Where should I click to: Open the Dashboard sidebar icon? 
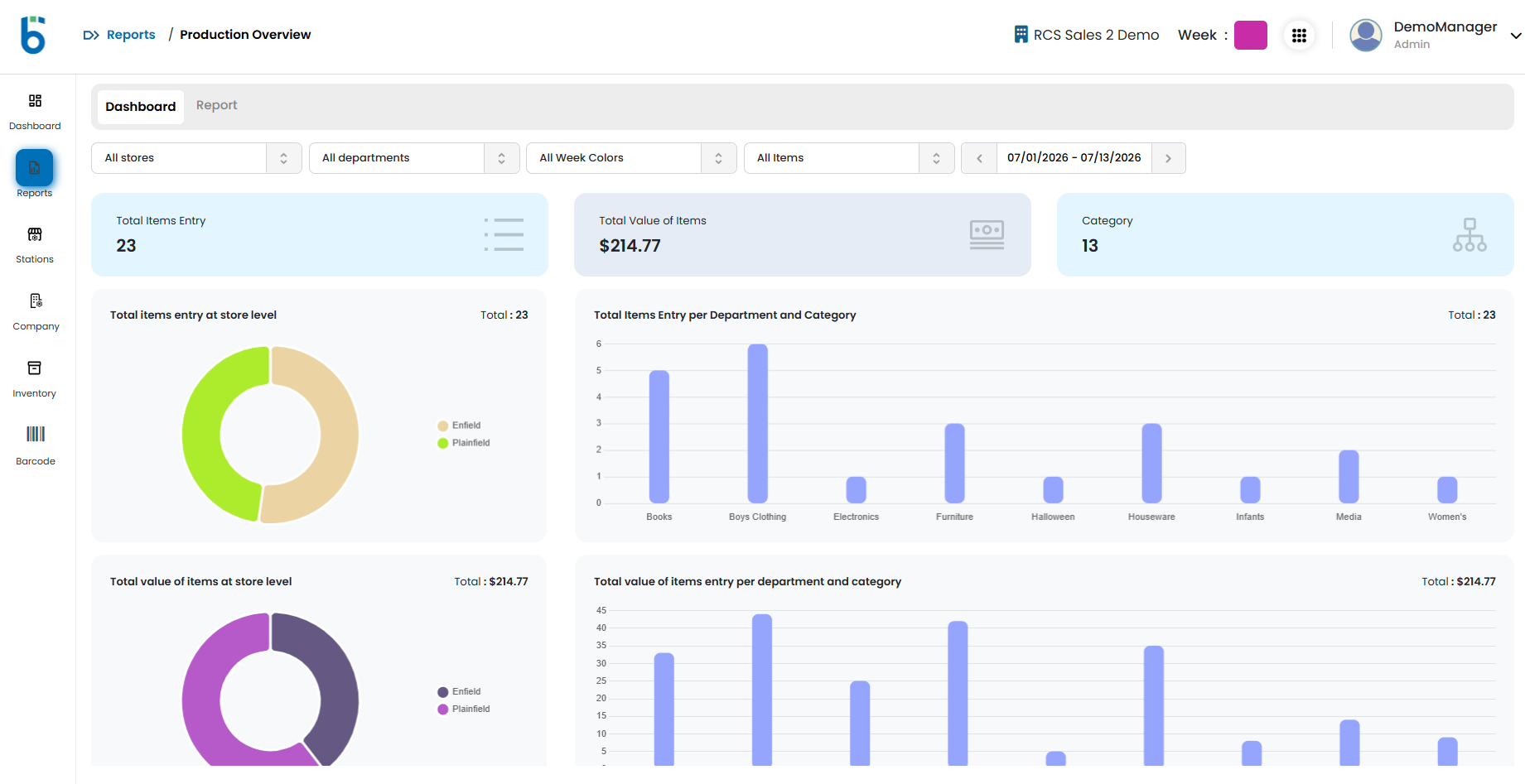35,101
